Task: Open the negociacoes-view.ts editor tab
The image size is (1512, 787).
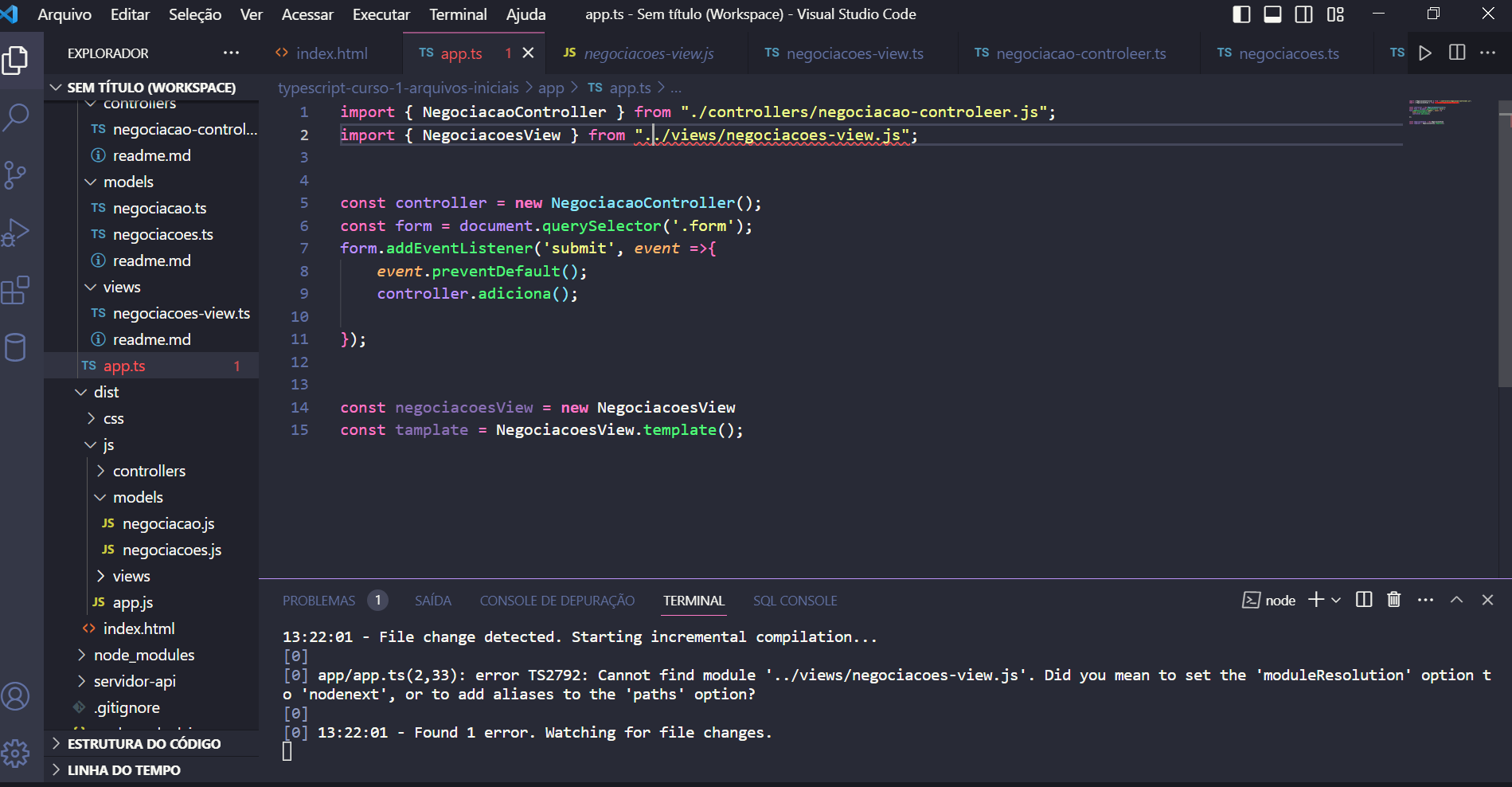Action: [x=854, y=53]
